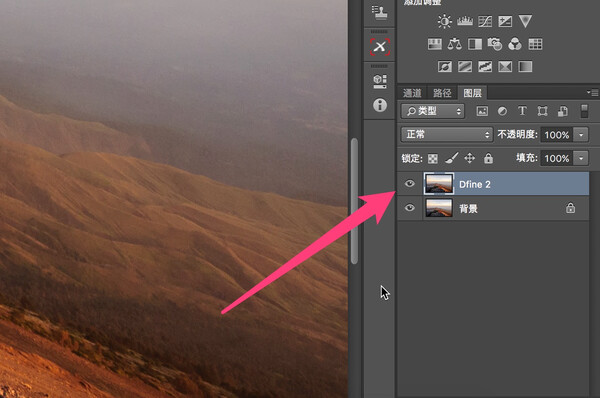600x398 pixels.
Task: Switch to the 路径 tab
Action: coord(442,93)
